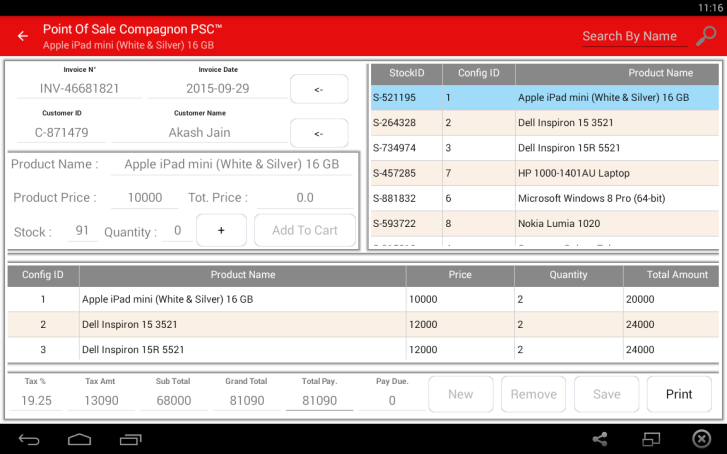This screenshot has height=454, width=727.
Task: Click stock ID S-457285 cell
Action: pyautogui.click(x=407, y=173)
